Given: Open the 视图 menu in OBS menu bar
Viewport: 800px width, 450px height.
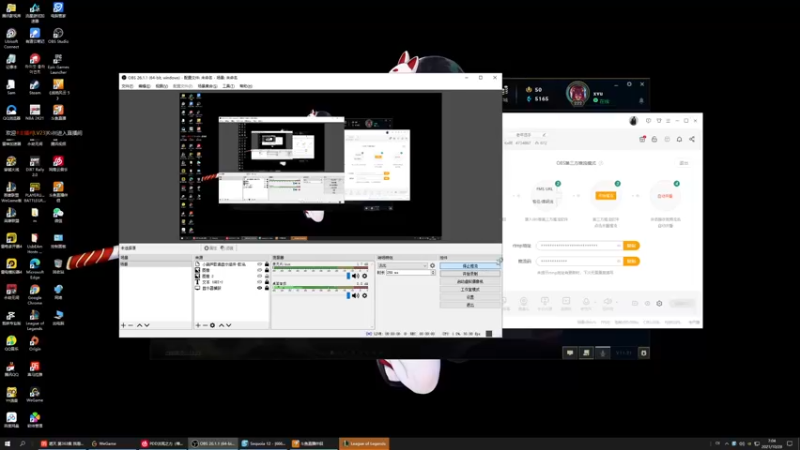Looking at the screenshot, I should [162, 86].
